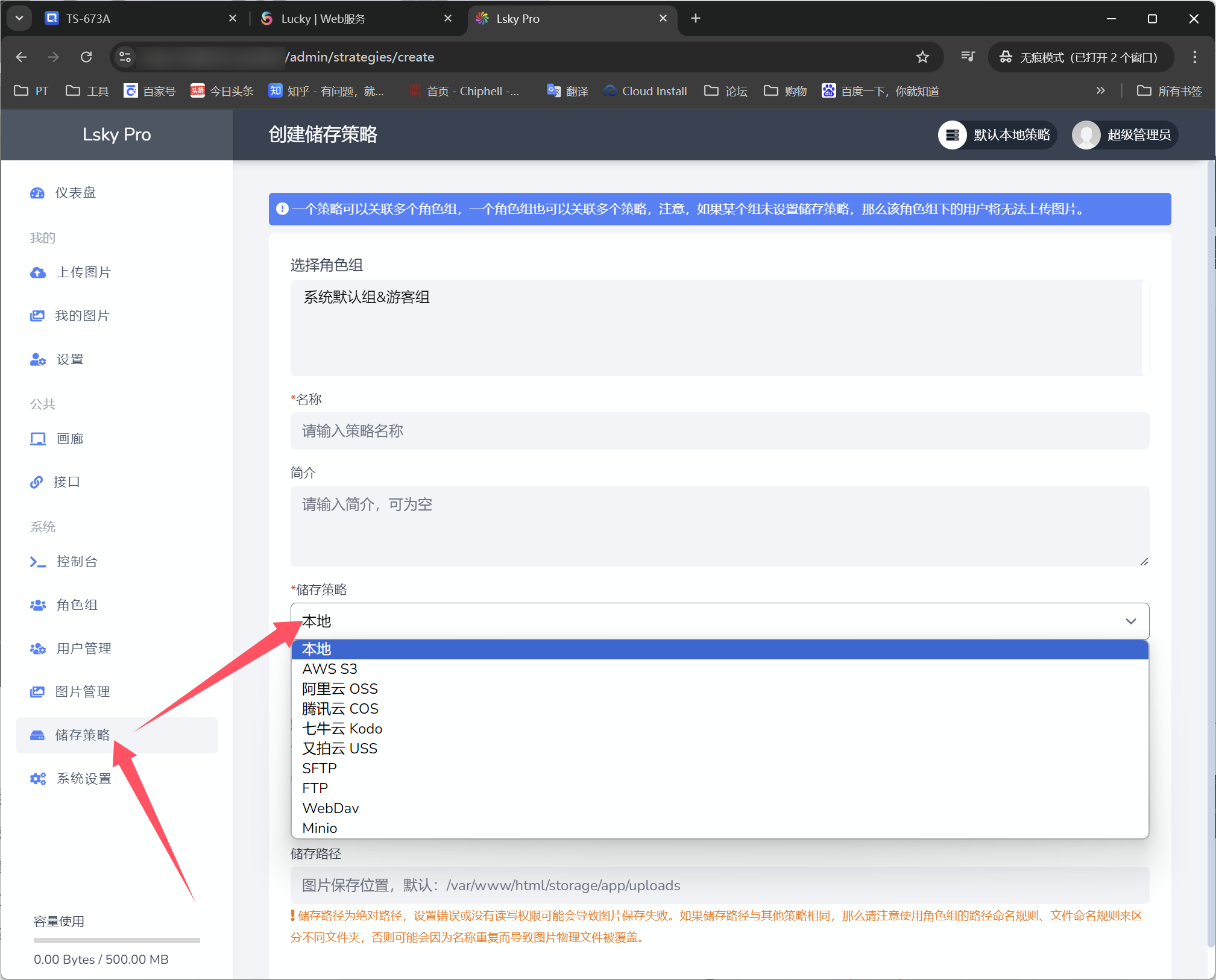Viewport: 1216px width, 980px height.
Task: Click the Lsky Pro logo title
Action: pyautogui.click(x=117, y=134)
